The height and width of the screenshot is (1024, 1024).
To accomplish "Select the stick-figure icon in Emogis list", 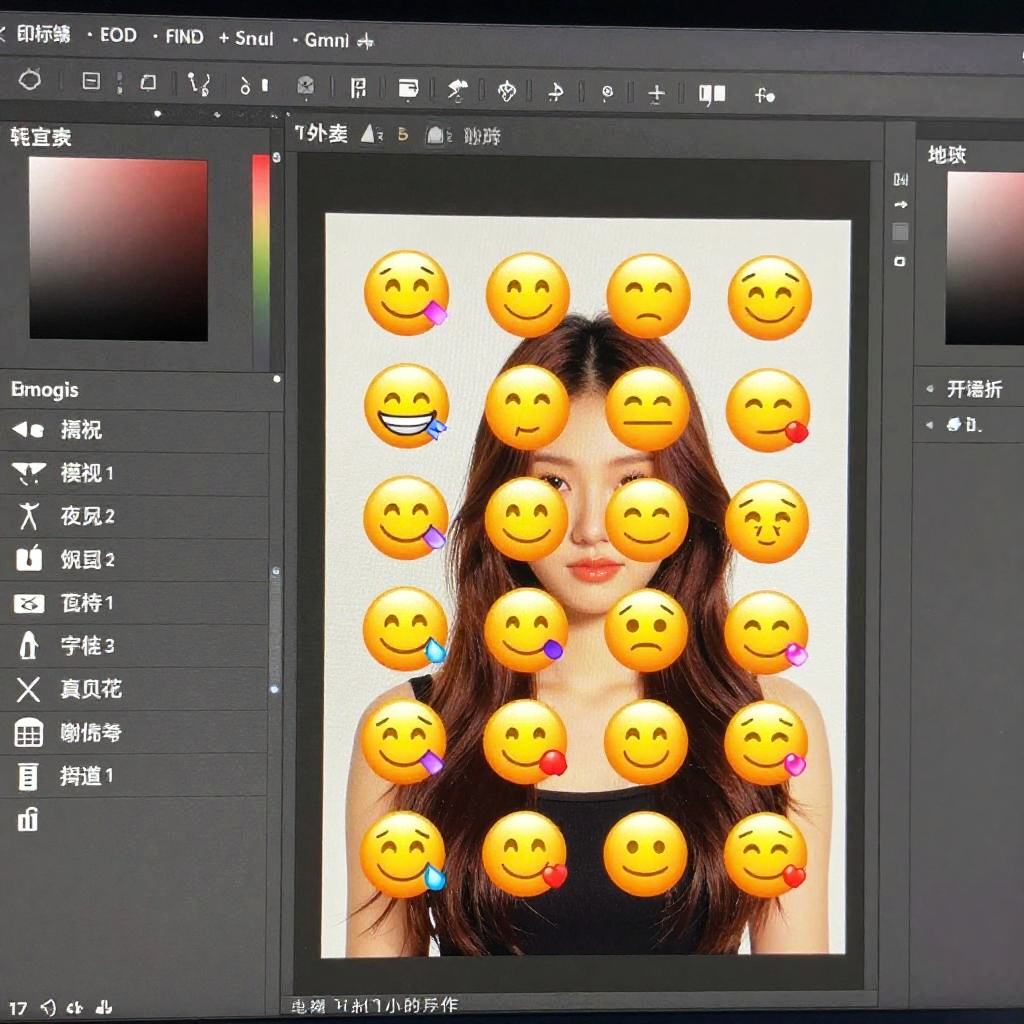I will coord(28,516).
